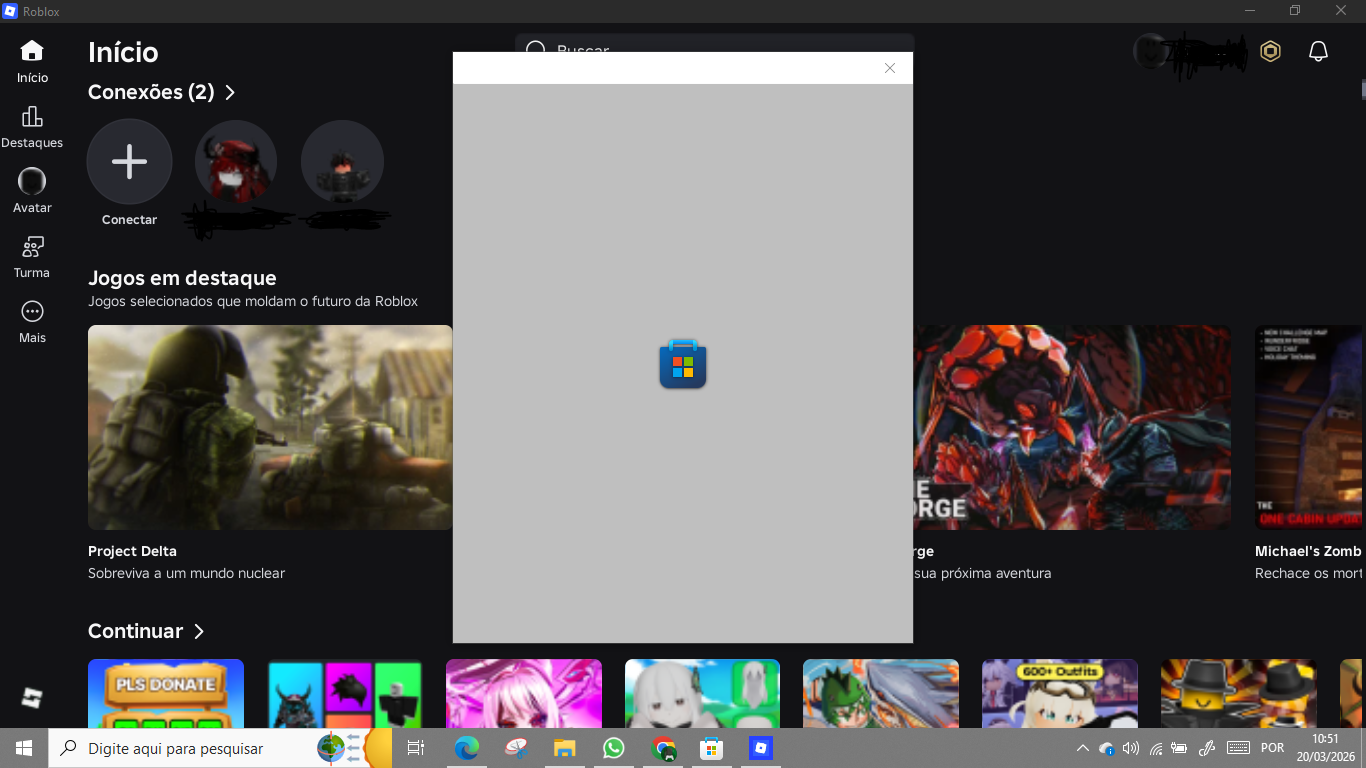The image size is (1366, 768).
Task: Open Task View on the taskbar
Action: pos(416,748)
